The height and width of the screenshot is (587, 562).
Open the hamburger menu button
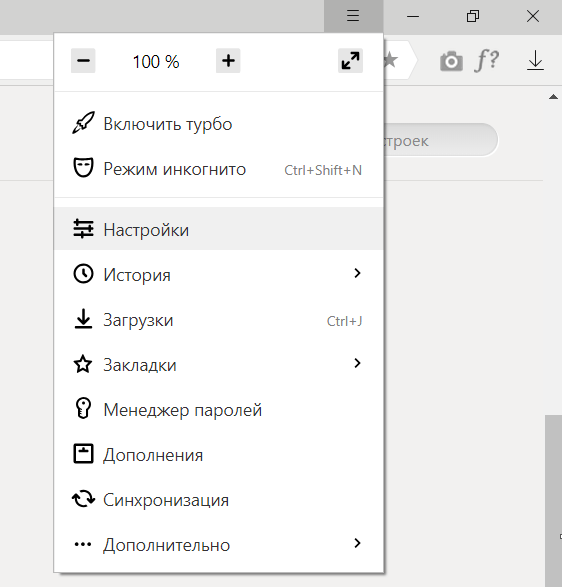[353, 16]
